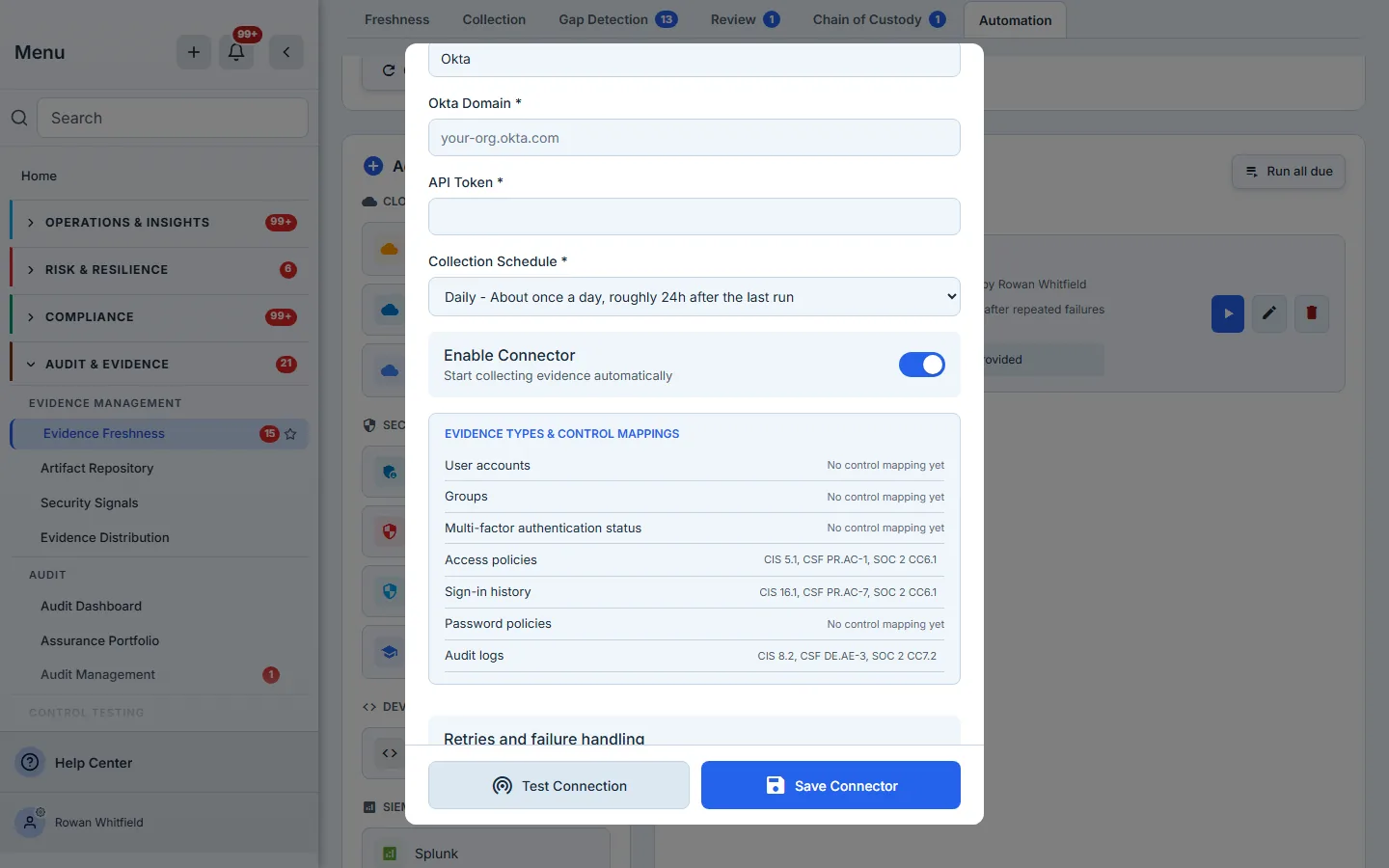Click Save Connector button
The image size is (1389, 868).
click(x=831, y=785)
